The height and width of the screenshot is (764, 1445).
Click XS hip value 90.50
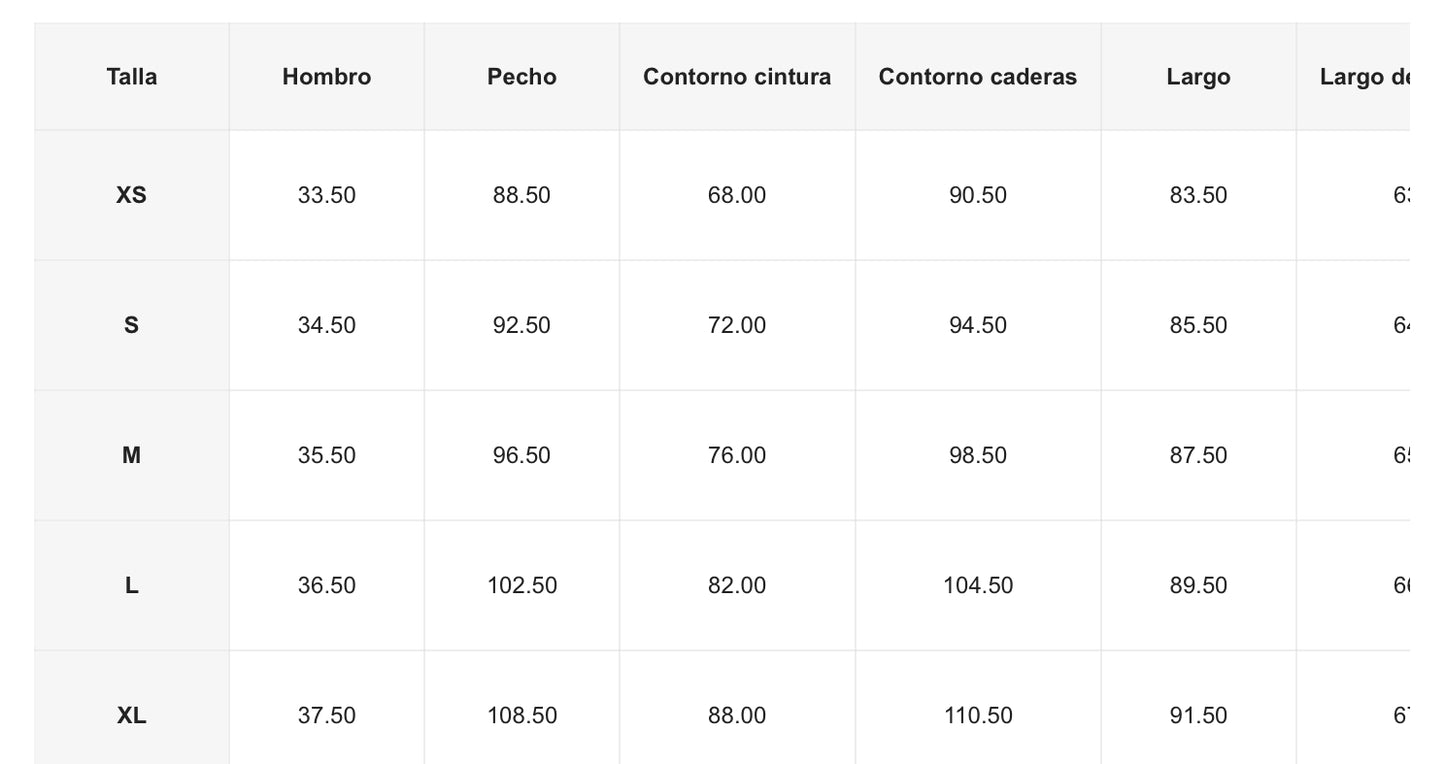point(977,195)
